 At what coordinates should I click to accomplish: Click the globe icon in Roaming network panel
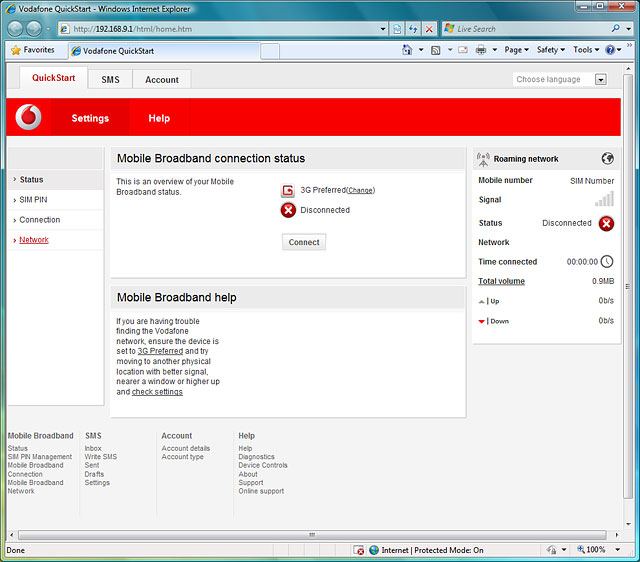(x=607, y=158)
